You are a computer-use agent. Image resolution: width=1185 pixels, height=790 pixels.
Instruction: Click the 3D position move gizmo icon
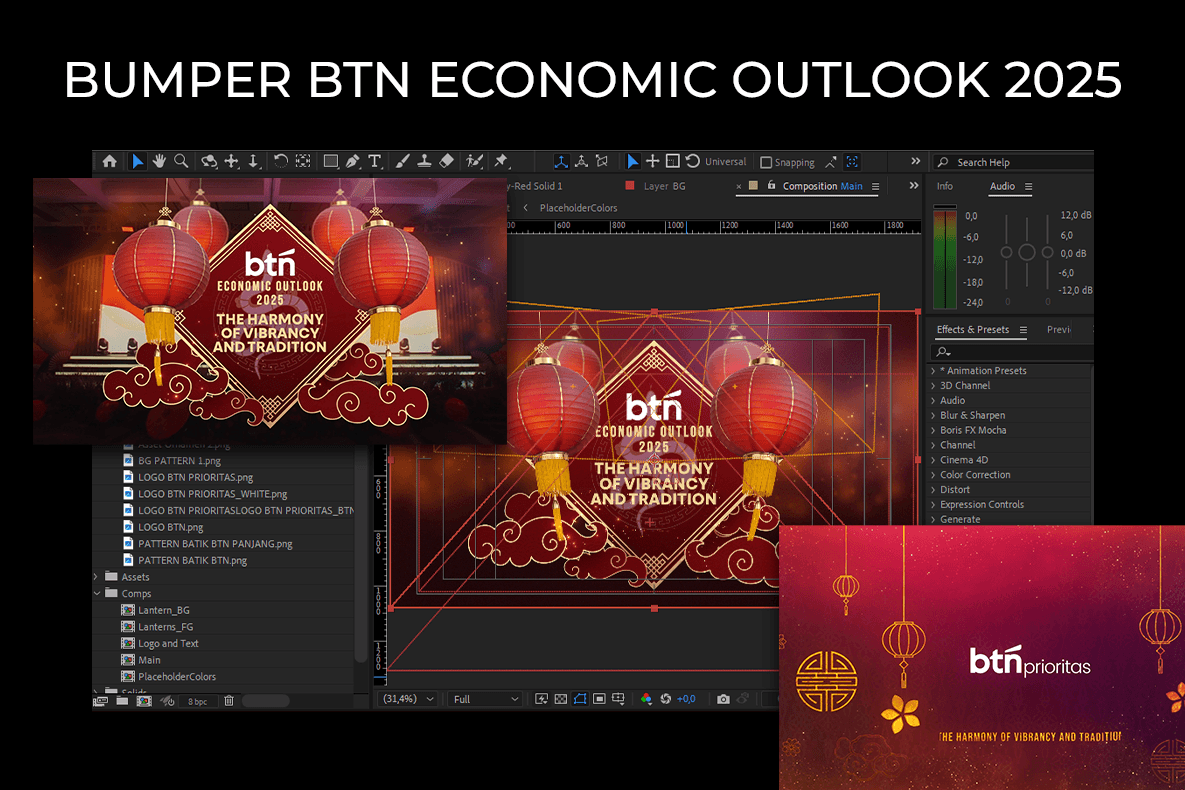tap(652, 161)
